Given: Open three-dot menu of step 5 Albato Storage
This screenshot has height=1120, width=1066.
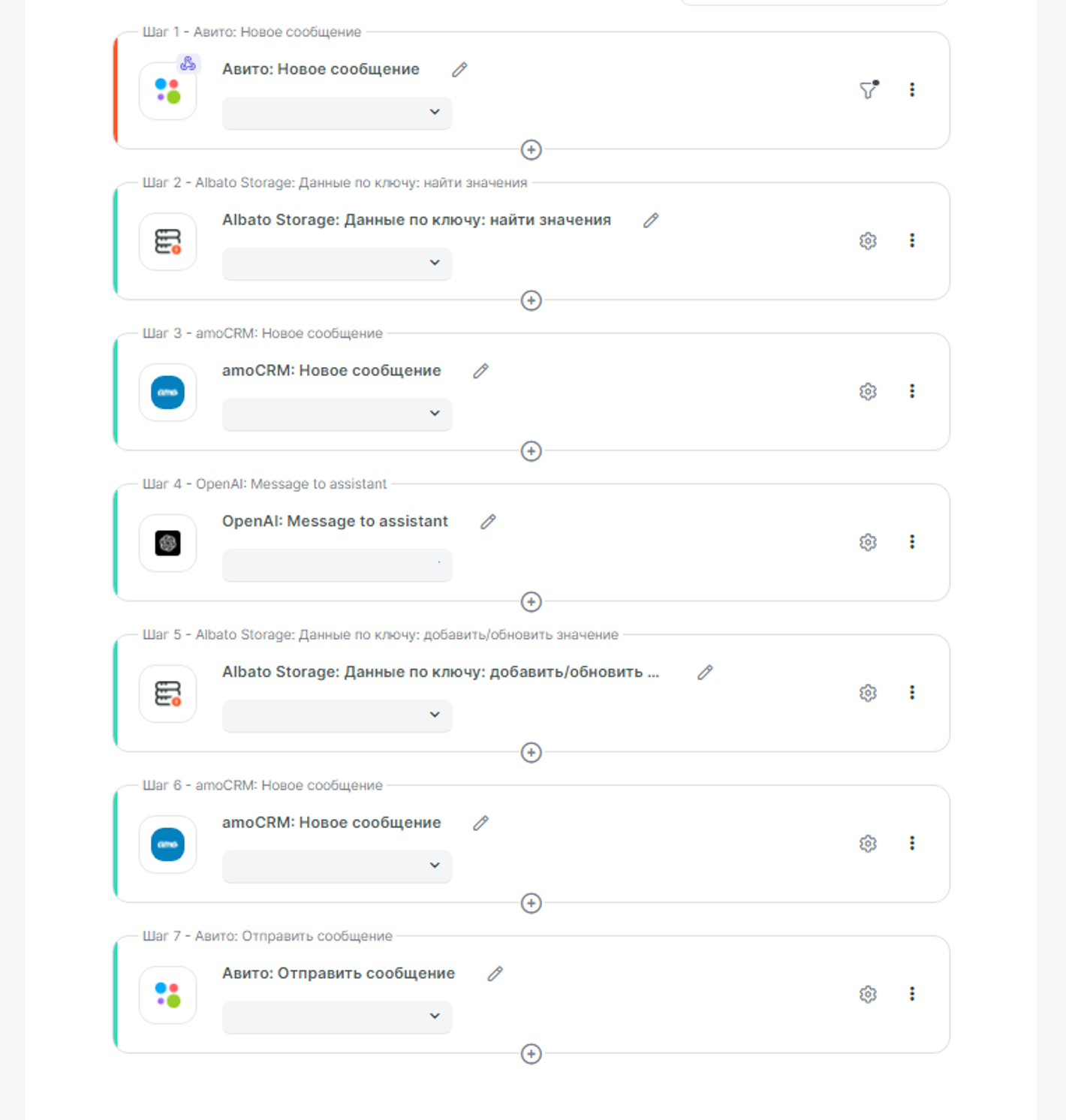Looking at the screenshot, I should pyautogui.click(x=912, y=692).
